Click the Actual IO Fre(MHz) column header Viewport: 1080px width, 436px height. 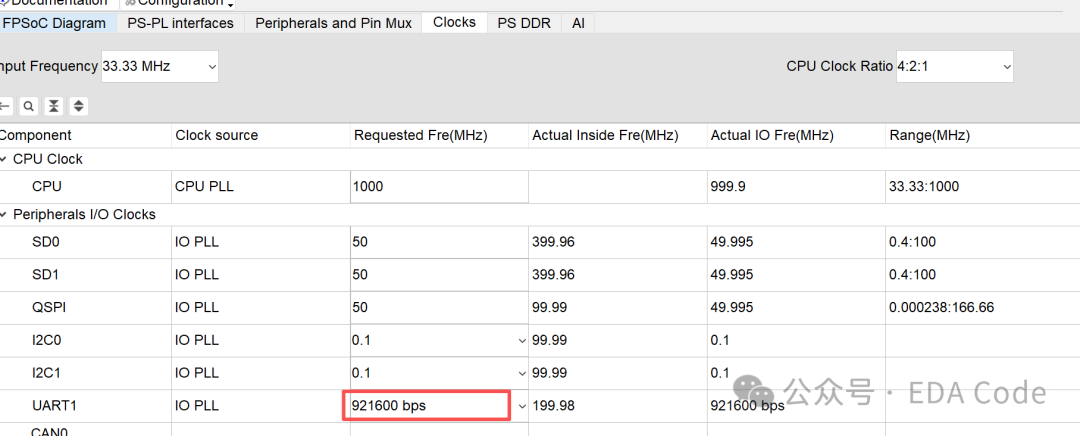[796, 135]
